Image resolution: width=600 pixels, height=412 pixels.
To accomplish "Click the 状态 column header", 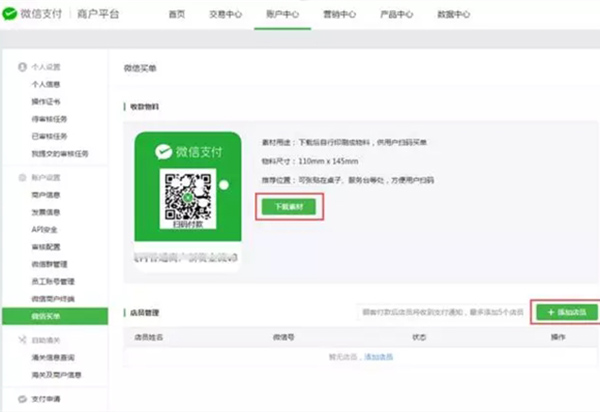I will tap(419, 337).
